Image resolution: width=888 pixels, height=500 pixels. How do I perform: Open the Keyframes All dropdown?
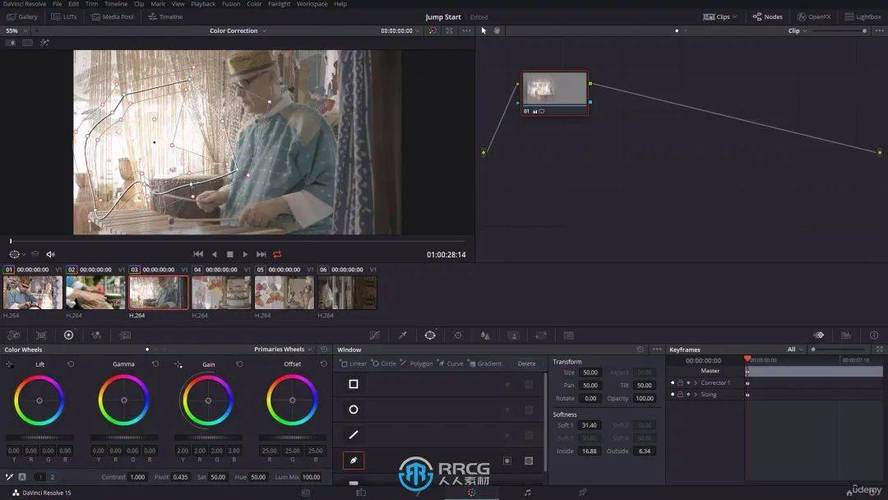[x=795, y=350]
